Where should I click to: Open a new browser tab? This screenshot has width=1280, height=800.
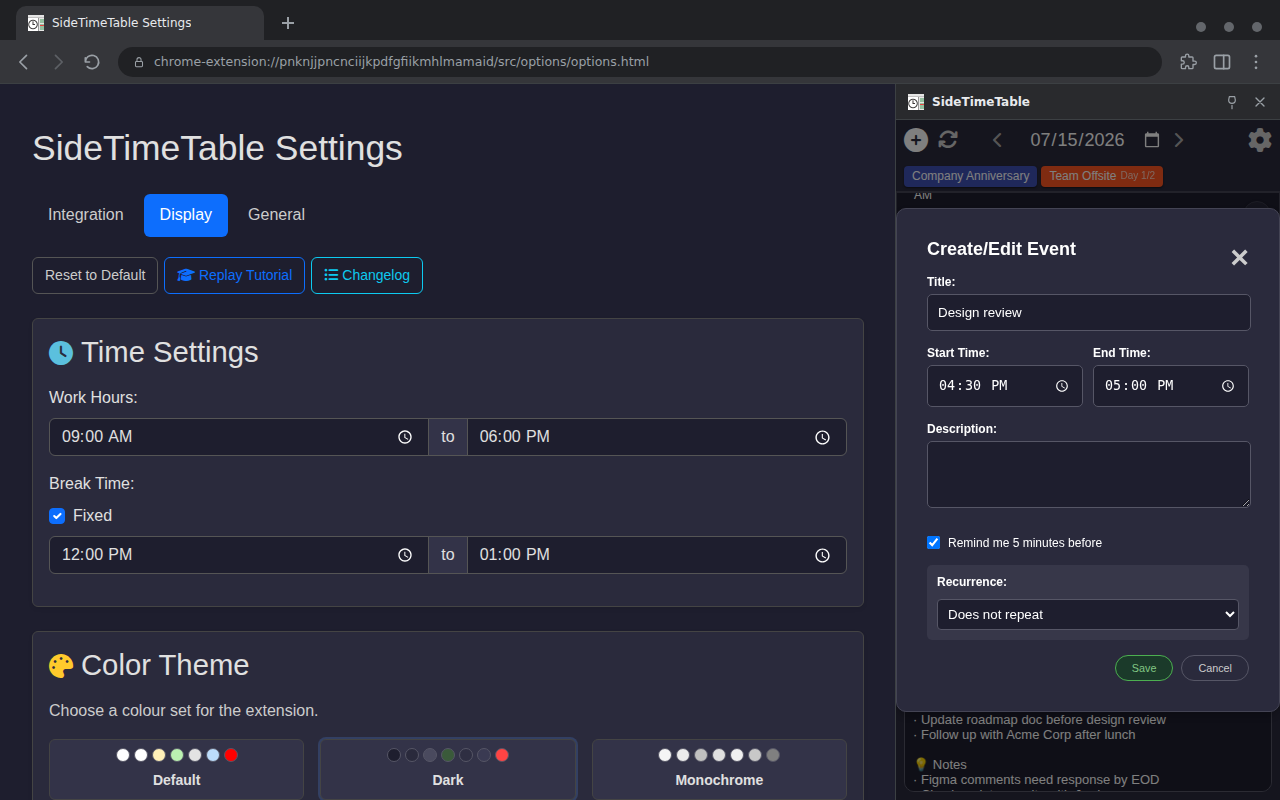click(x=288, y=23)
